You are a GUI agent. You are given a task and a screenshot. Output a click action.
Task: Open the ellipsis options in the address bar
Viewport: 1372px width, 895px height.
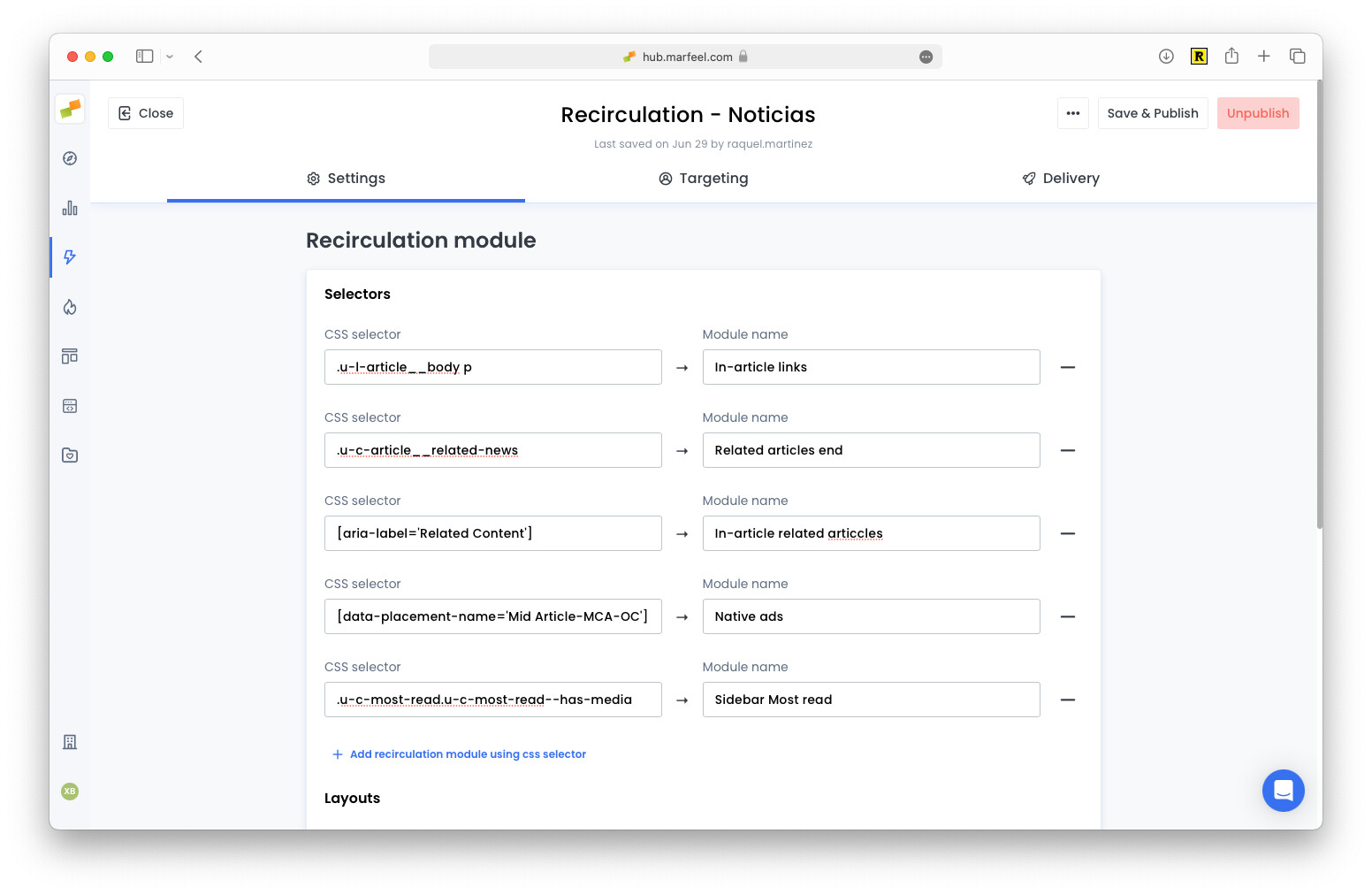tap(926, 57)
